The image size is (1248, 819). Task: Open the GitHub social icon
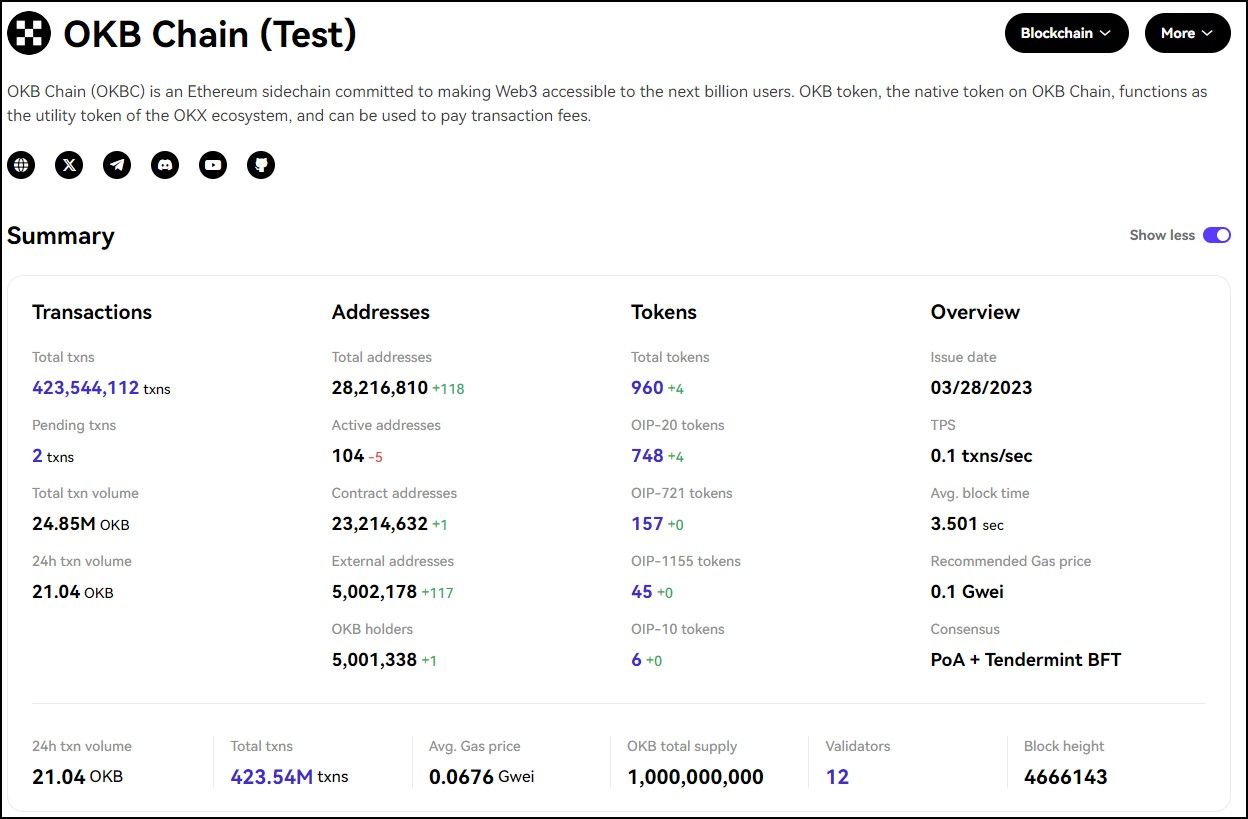coord(261,165)
